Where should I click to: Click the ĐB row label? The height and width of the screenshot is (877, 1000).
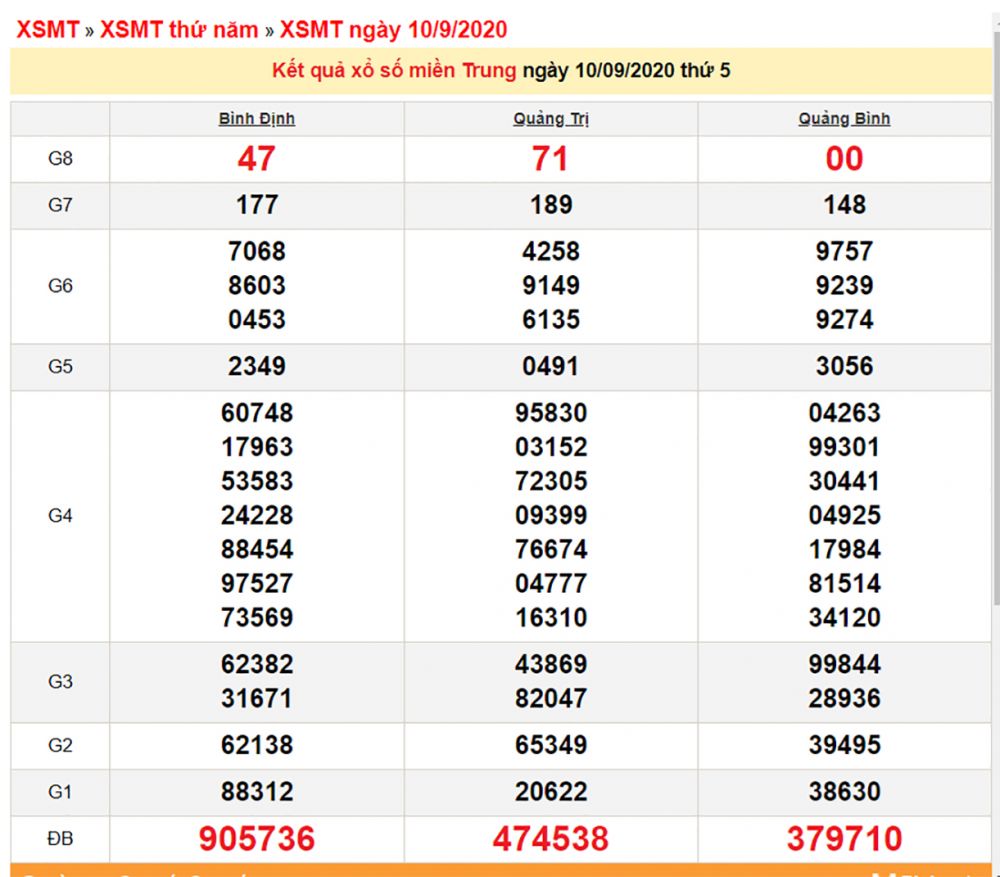pyautogui.click(x=60, y=839)
